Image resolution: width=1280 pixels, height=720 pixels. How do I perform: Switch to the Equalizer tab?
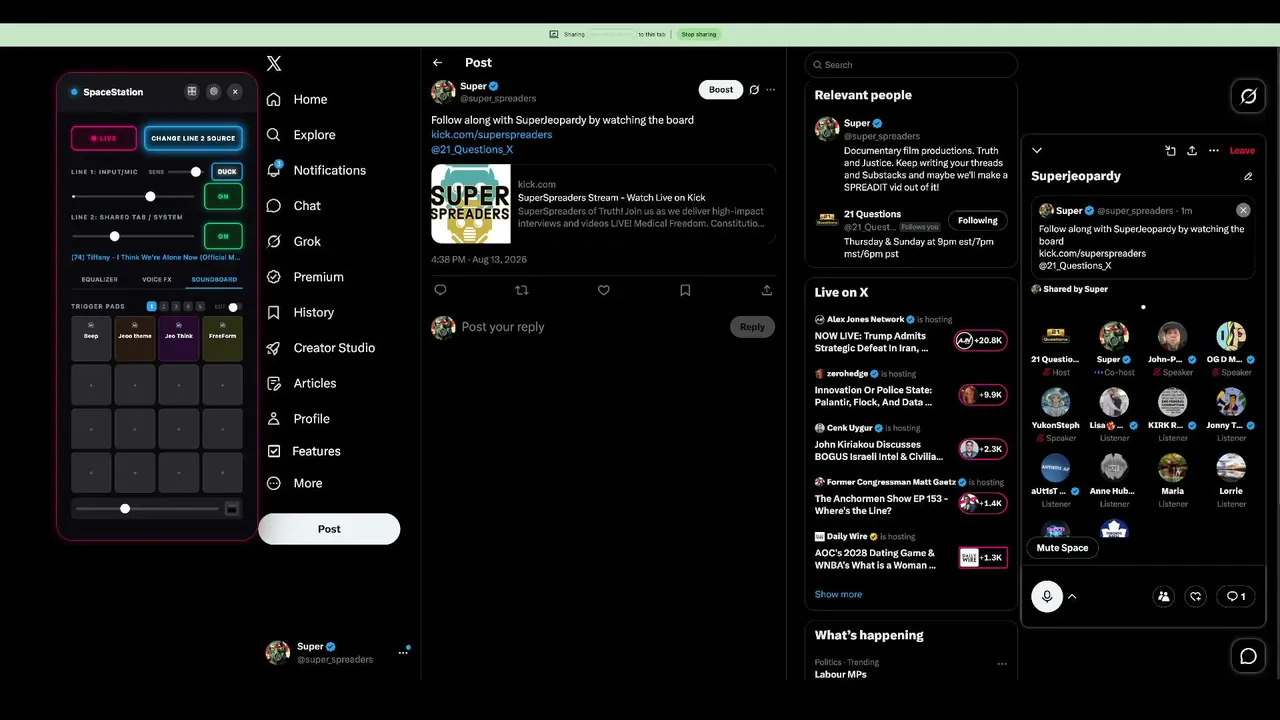(x=100, y=280)
